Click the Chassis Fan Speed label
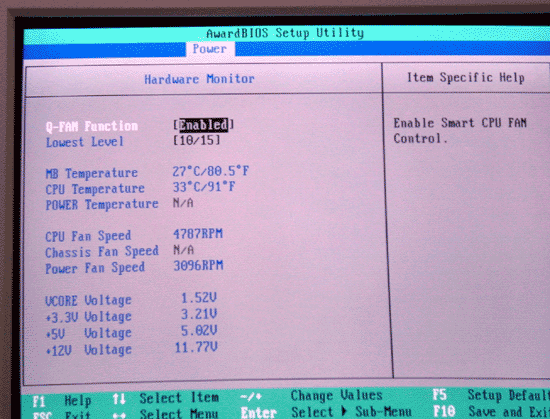This screenshot has width=550, height=419. point(102,252)
